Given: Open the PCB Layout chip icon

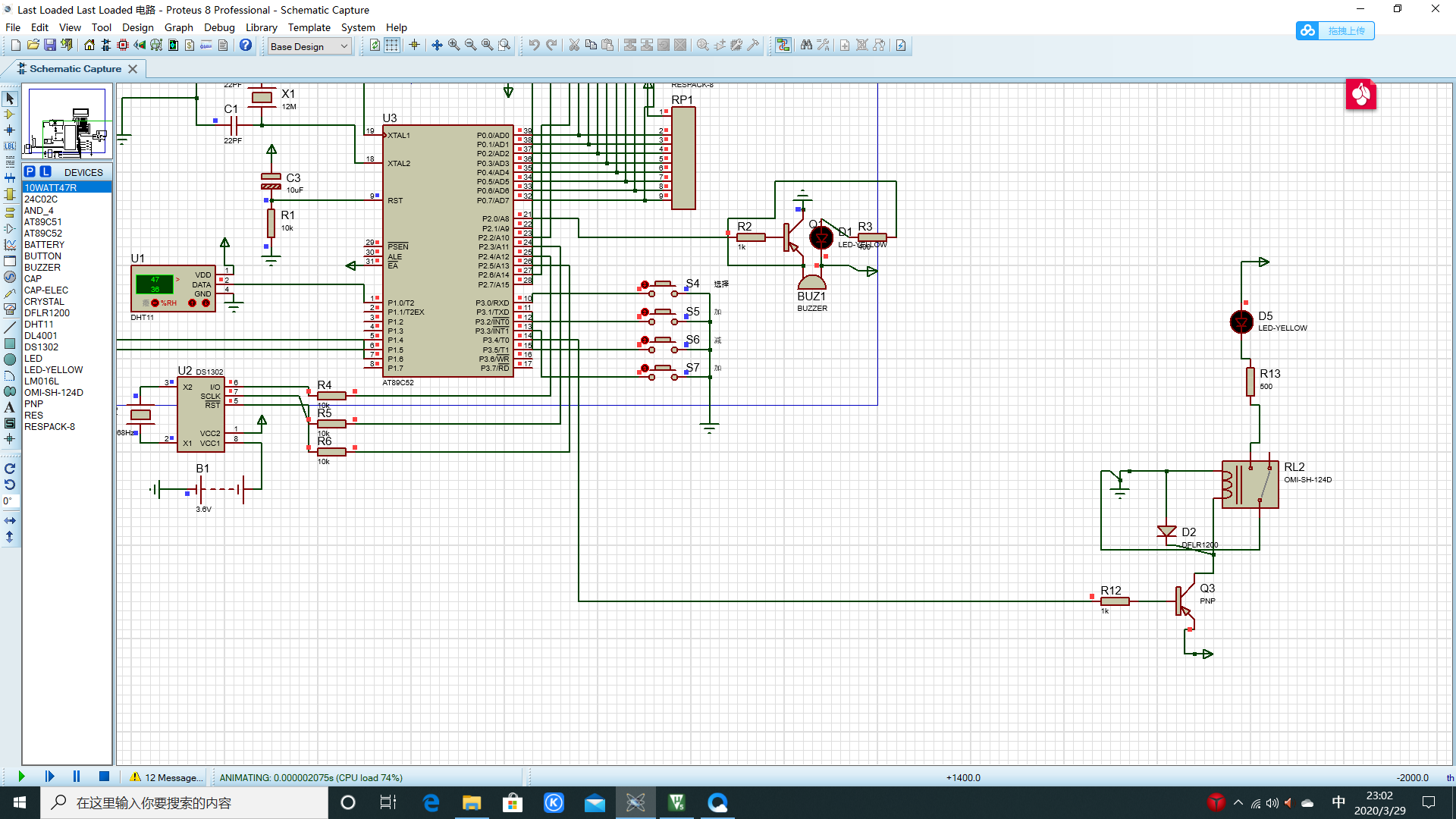Looking at the screenshot, I should point(123,45).
